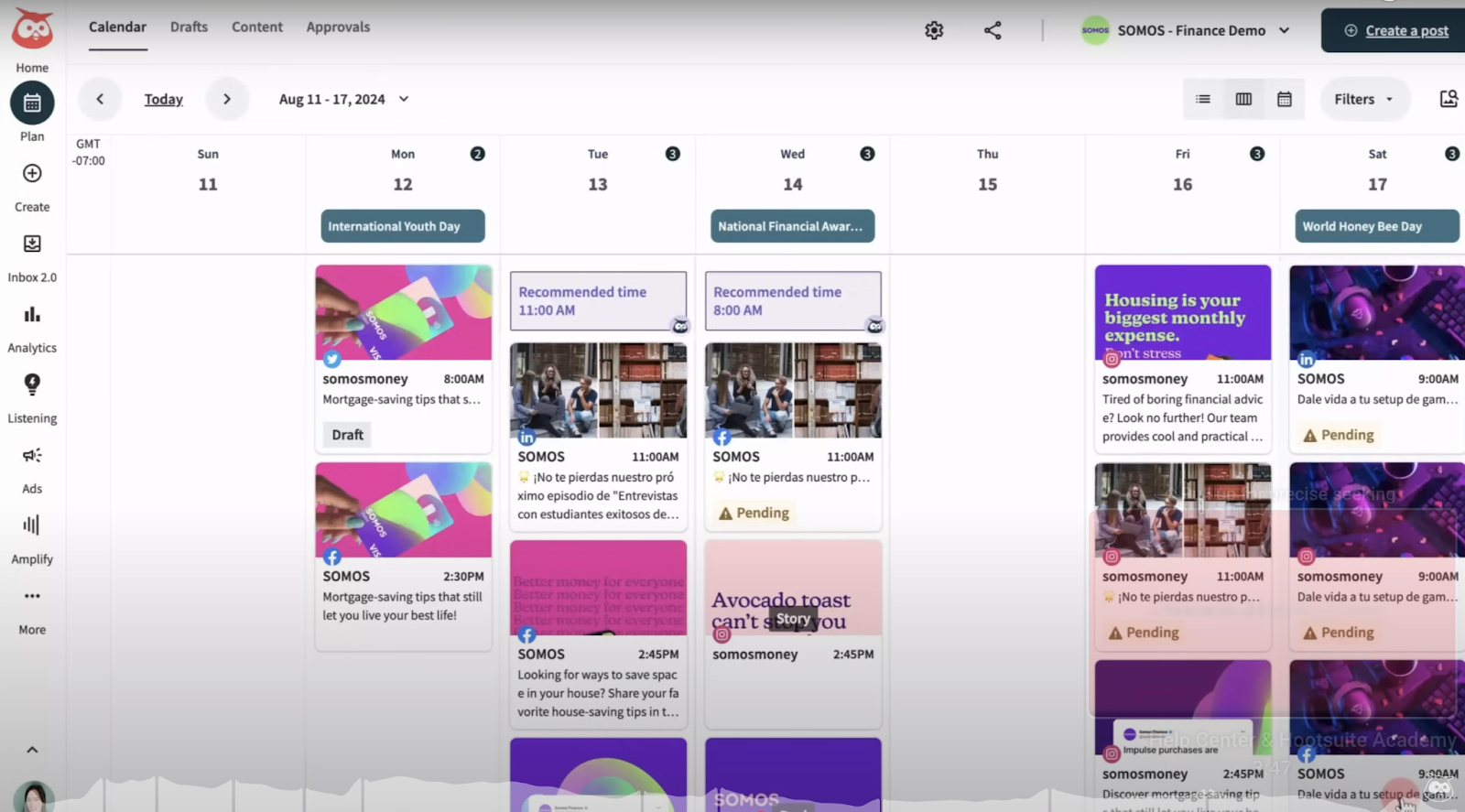Open Listening lightbulb icon
Screen dimensions: 1465x812
pyautogui.click(x=32, y=384)
